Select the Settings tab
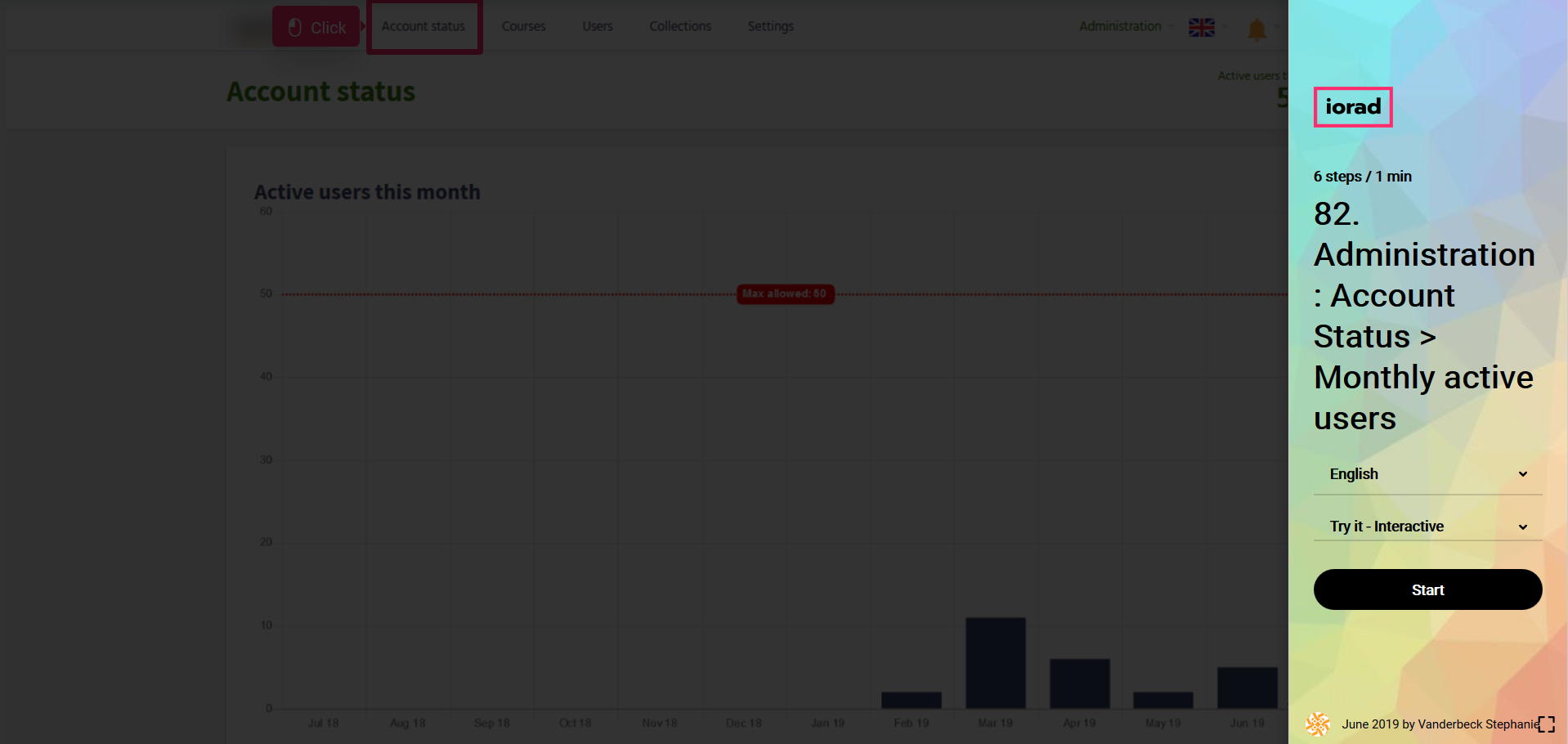This screenshot has height=744, width=1568. 770,27
